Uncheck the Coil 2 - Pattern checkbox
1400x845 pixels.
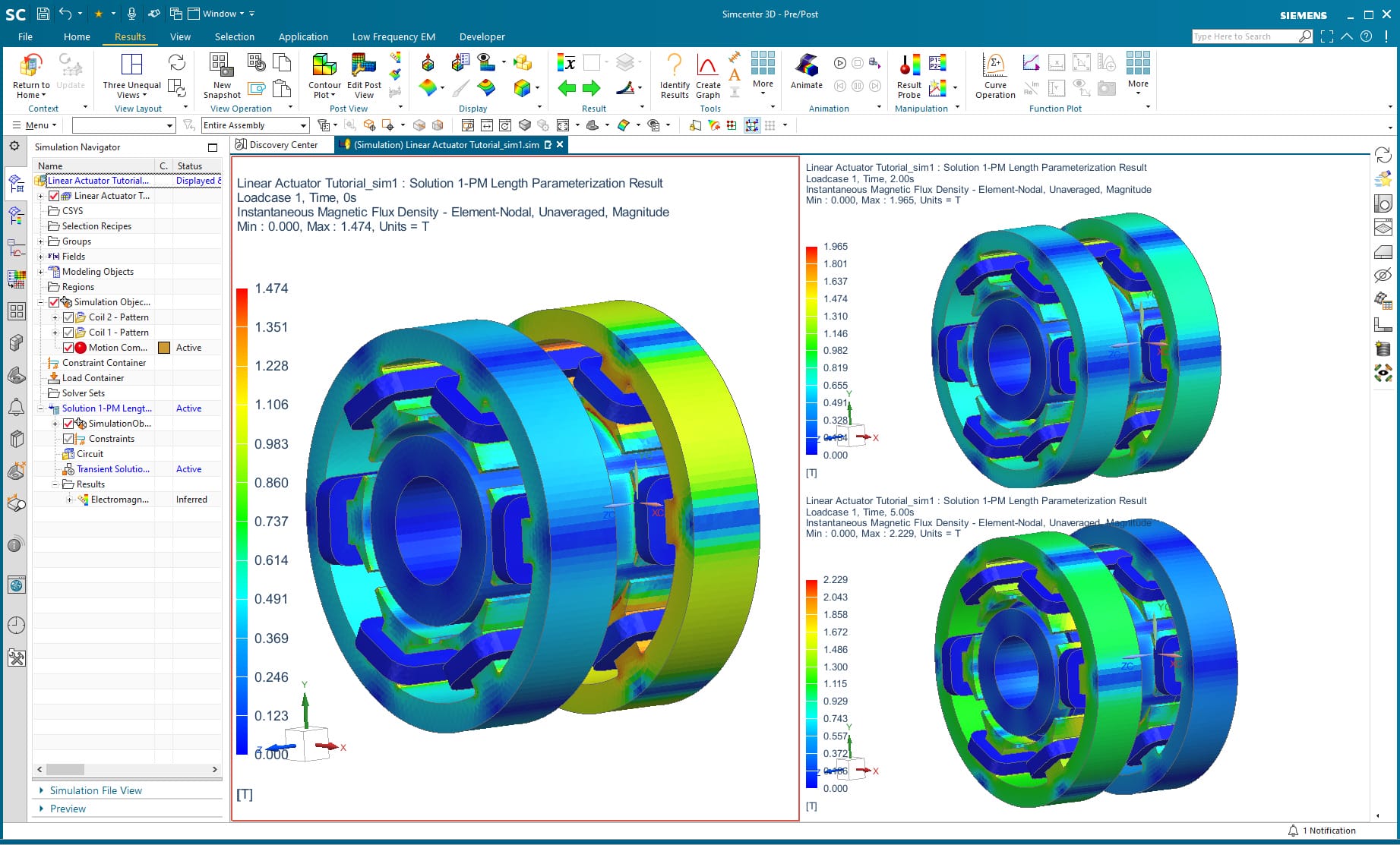click(70, 317)
